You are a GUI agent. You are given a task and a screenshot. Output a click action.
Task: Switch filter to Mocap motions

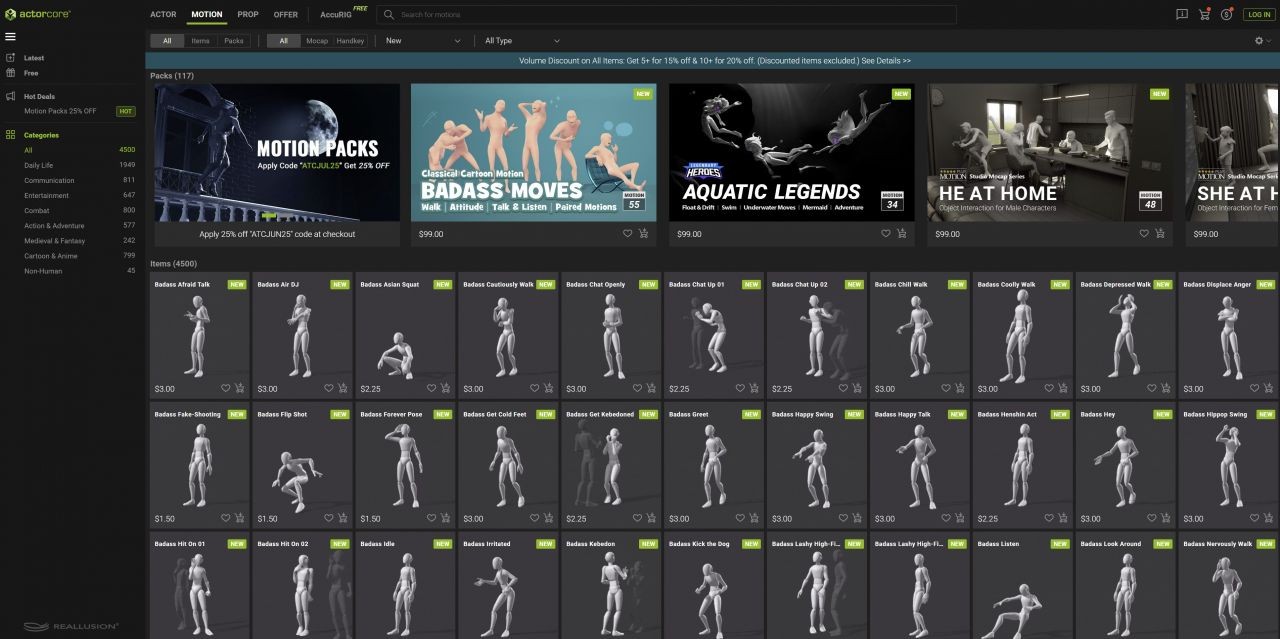coord(317,41)
